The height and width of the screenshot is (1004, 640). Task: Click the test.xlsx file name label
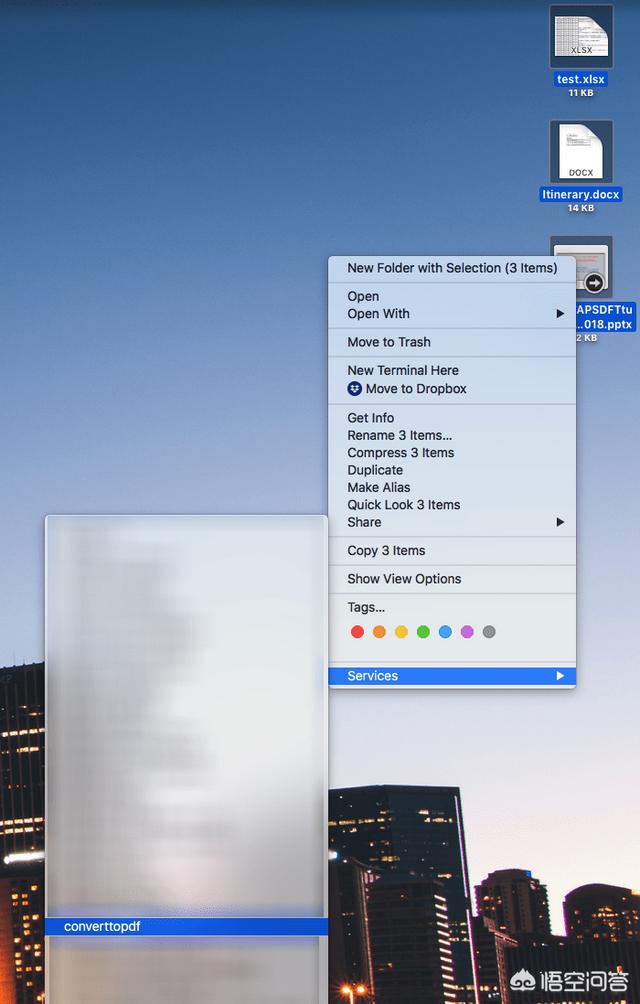point(580,79)
